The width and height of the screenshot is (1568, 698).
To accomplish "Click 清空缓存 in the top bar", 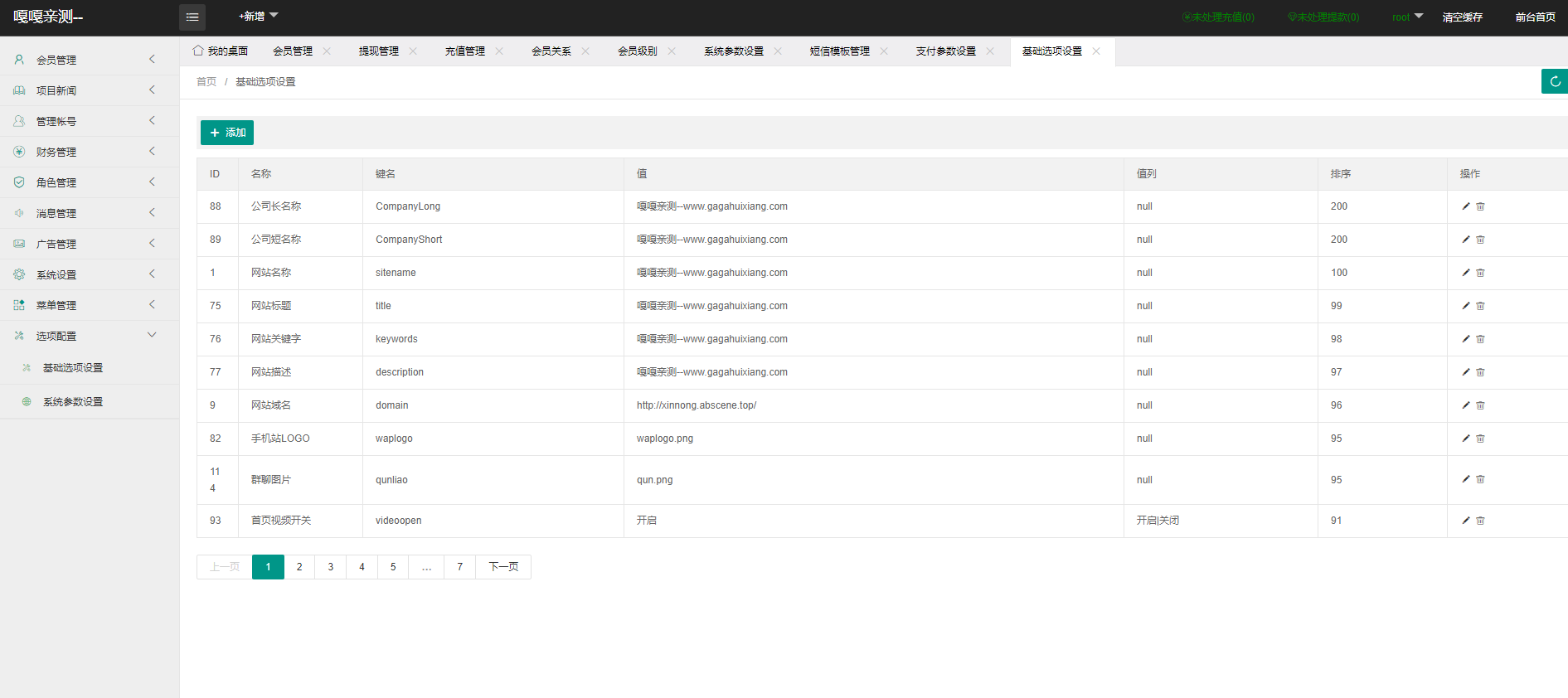I will pos(1462,17).
